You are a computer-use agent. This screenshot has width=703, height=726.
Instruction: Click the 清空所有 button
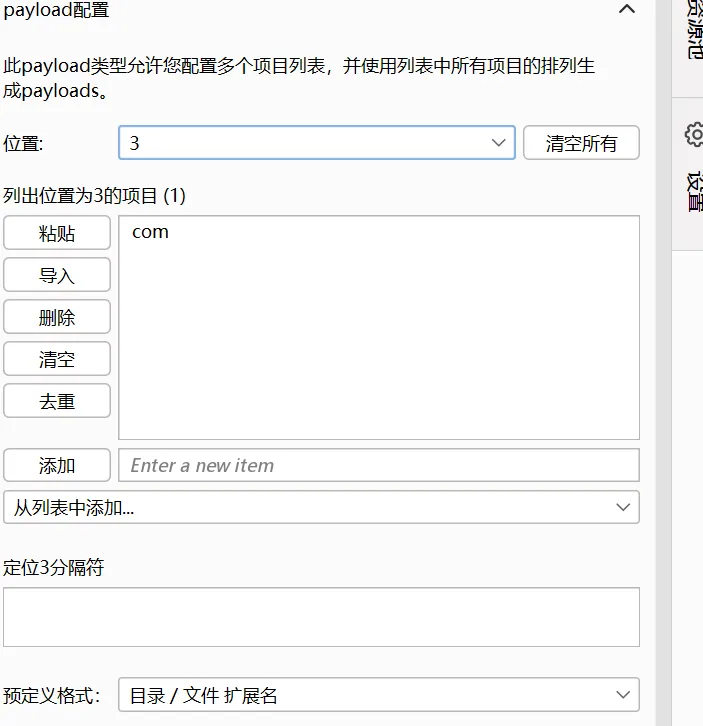[x=581, y=143]
